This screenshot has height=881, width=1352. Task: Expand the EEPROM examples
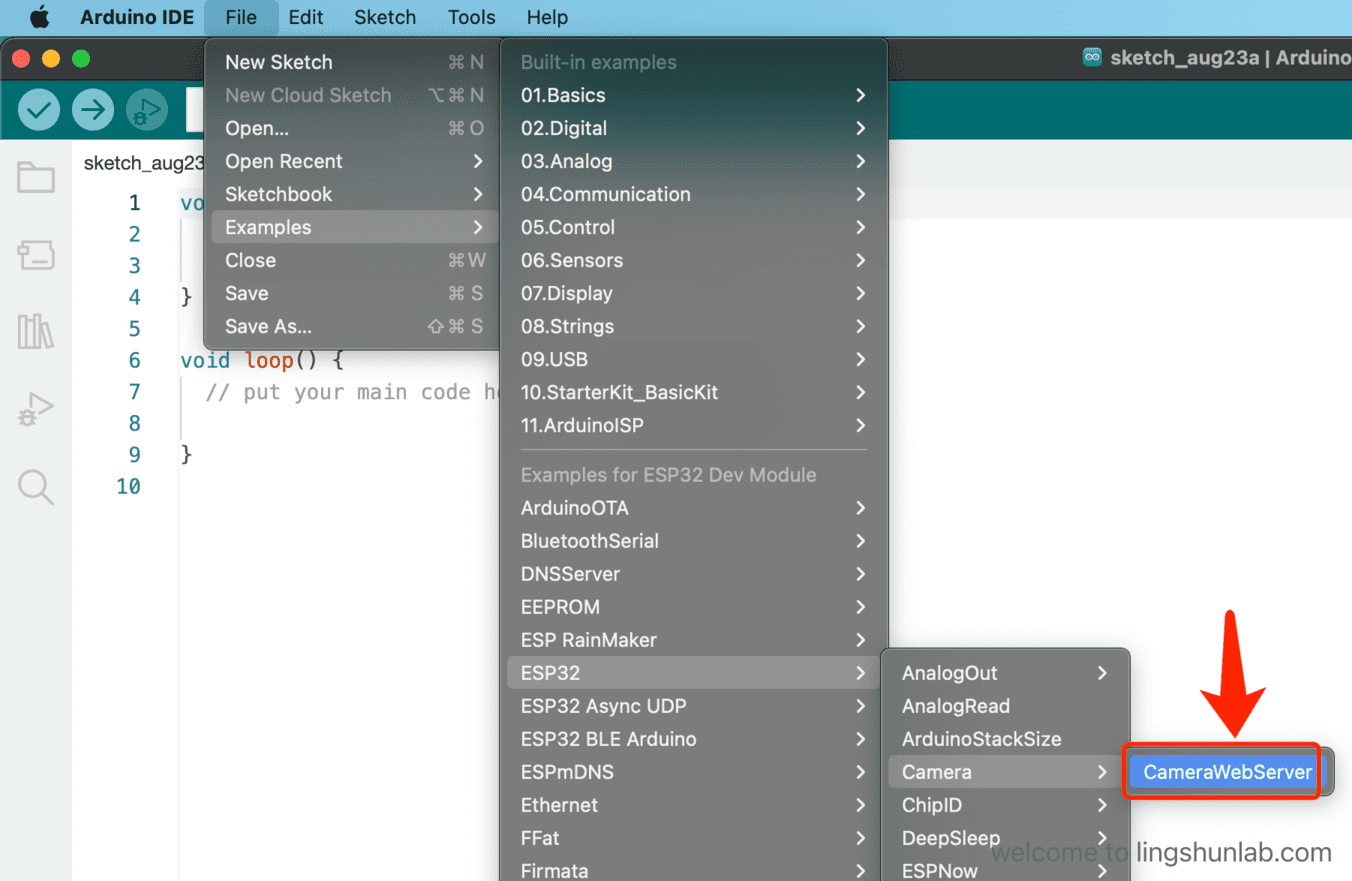[x=693, y=607]
